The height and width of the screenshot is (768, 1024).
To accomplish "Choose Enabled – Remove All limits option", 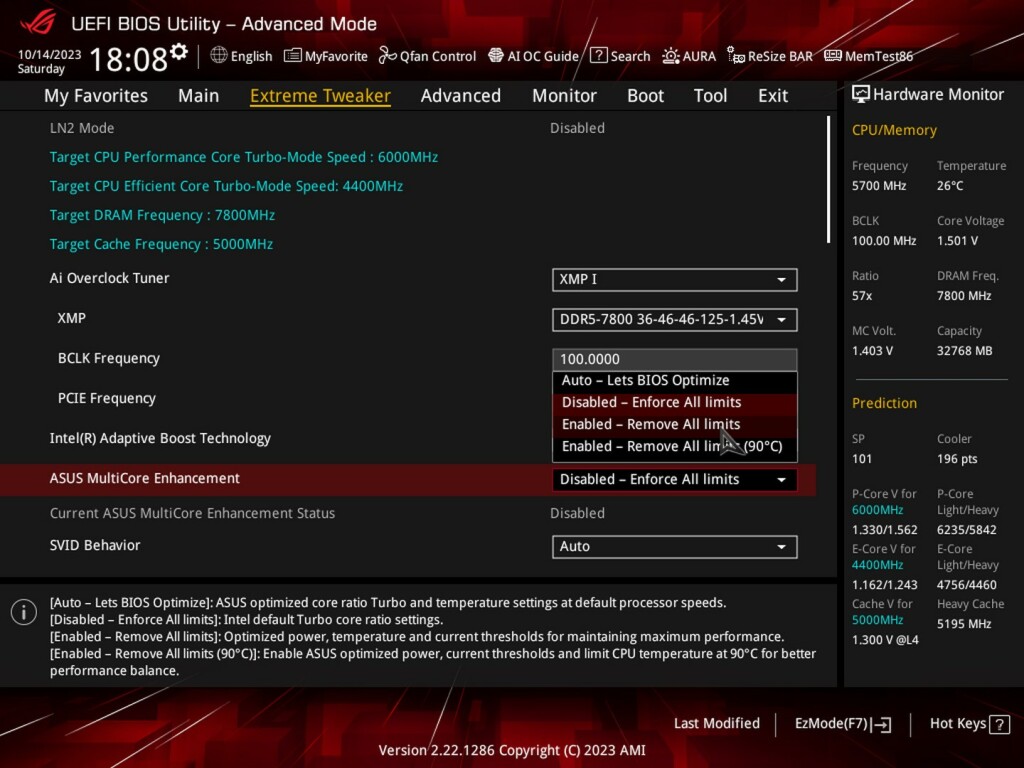I will (x=675, y=424).
